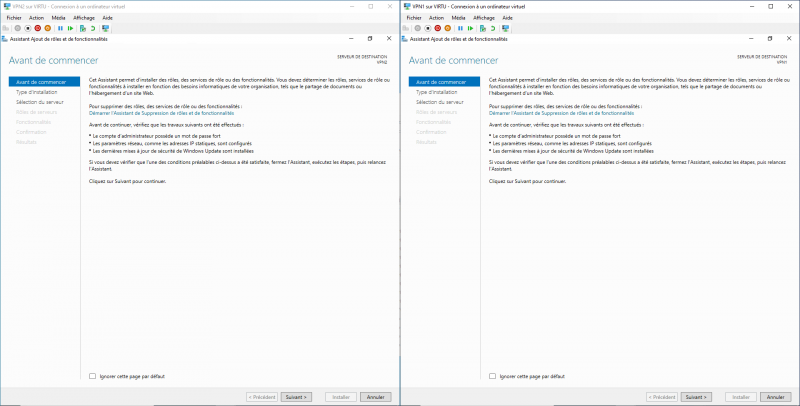Open 'Démarrer l'Assistant de Suppression' link in VPN2
This screenshot has width=800, height=406.
161,113
